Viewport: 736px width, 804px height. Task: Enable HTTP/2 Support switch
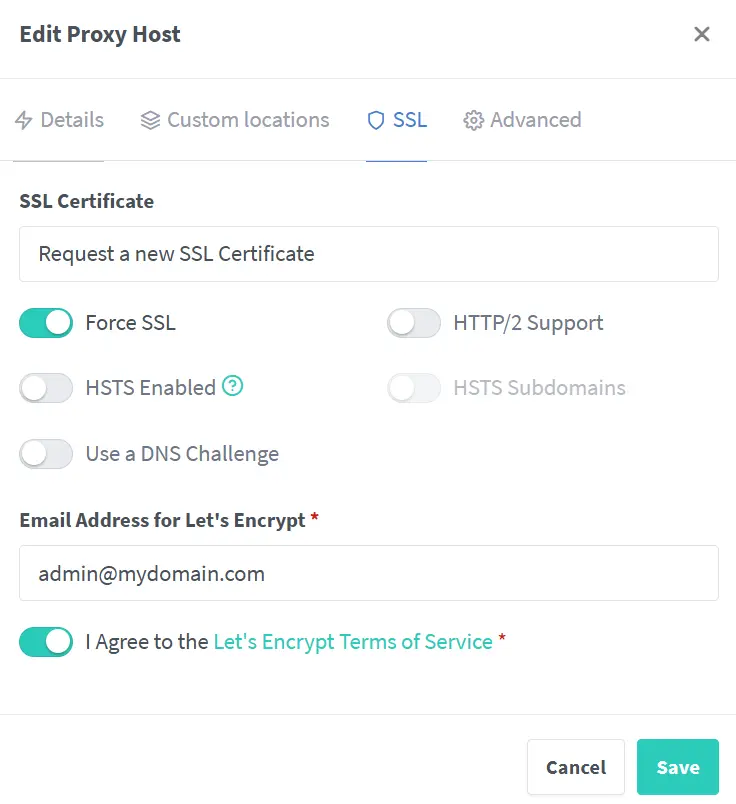[x=414, y=323]
